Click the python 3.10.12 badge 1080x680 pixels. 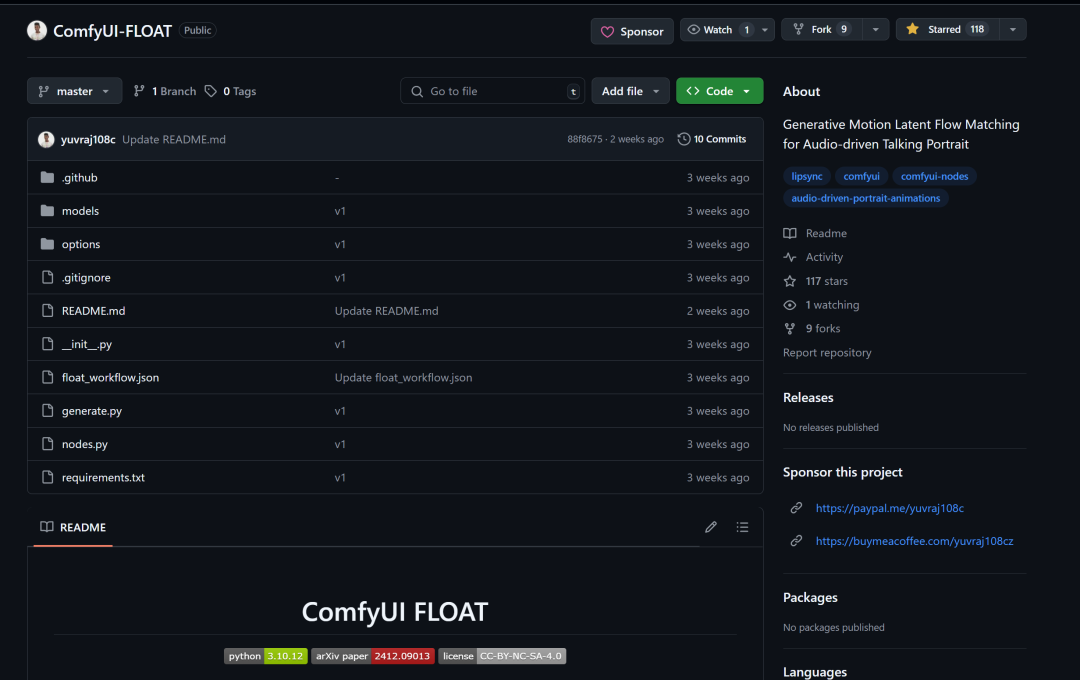[x=265, y=656]
